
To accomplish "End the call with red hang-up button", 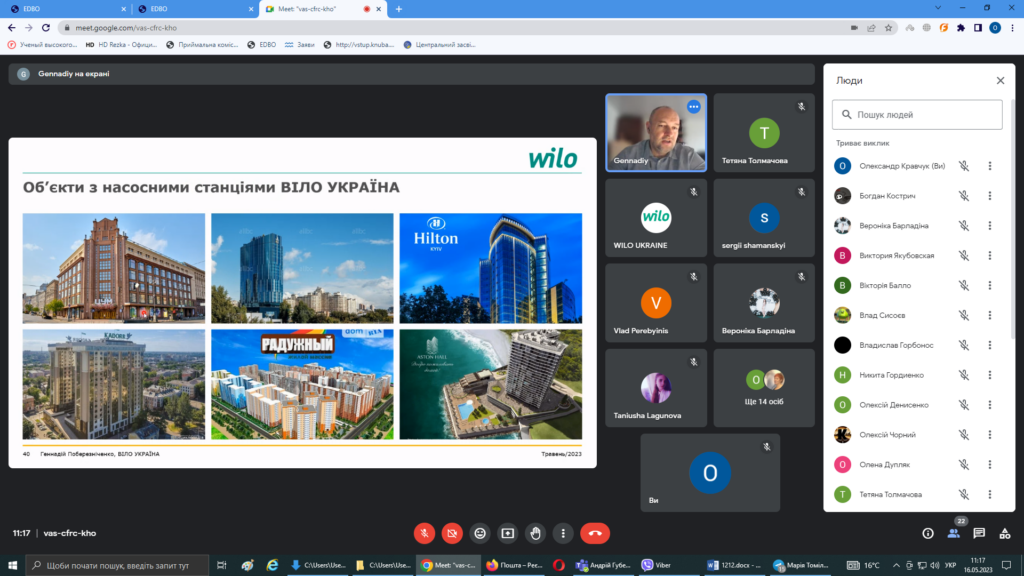I will point(595,534).
